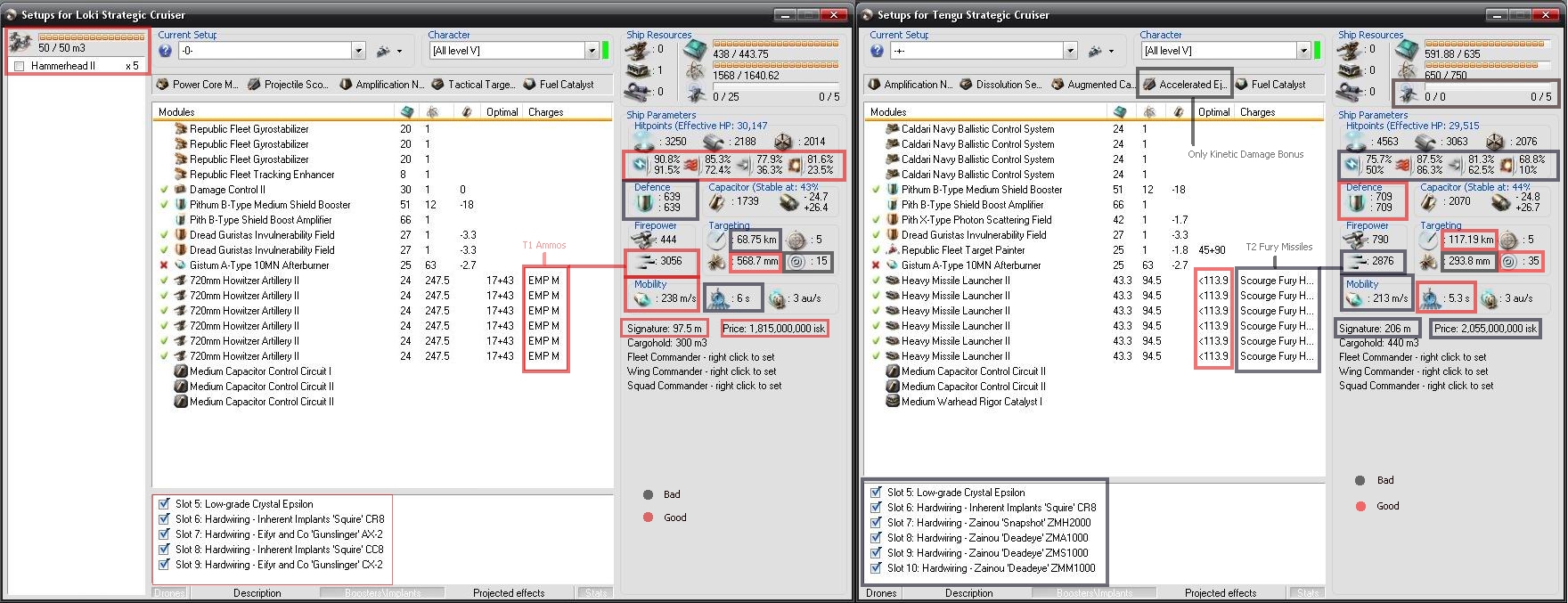Select the Accelerated Ej... subsystem in Tengu

[1184, 85]
